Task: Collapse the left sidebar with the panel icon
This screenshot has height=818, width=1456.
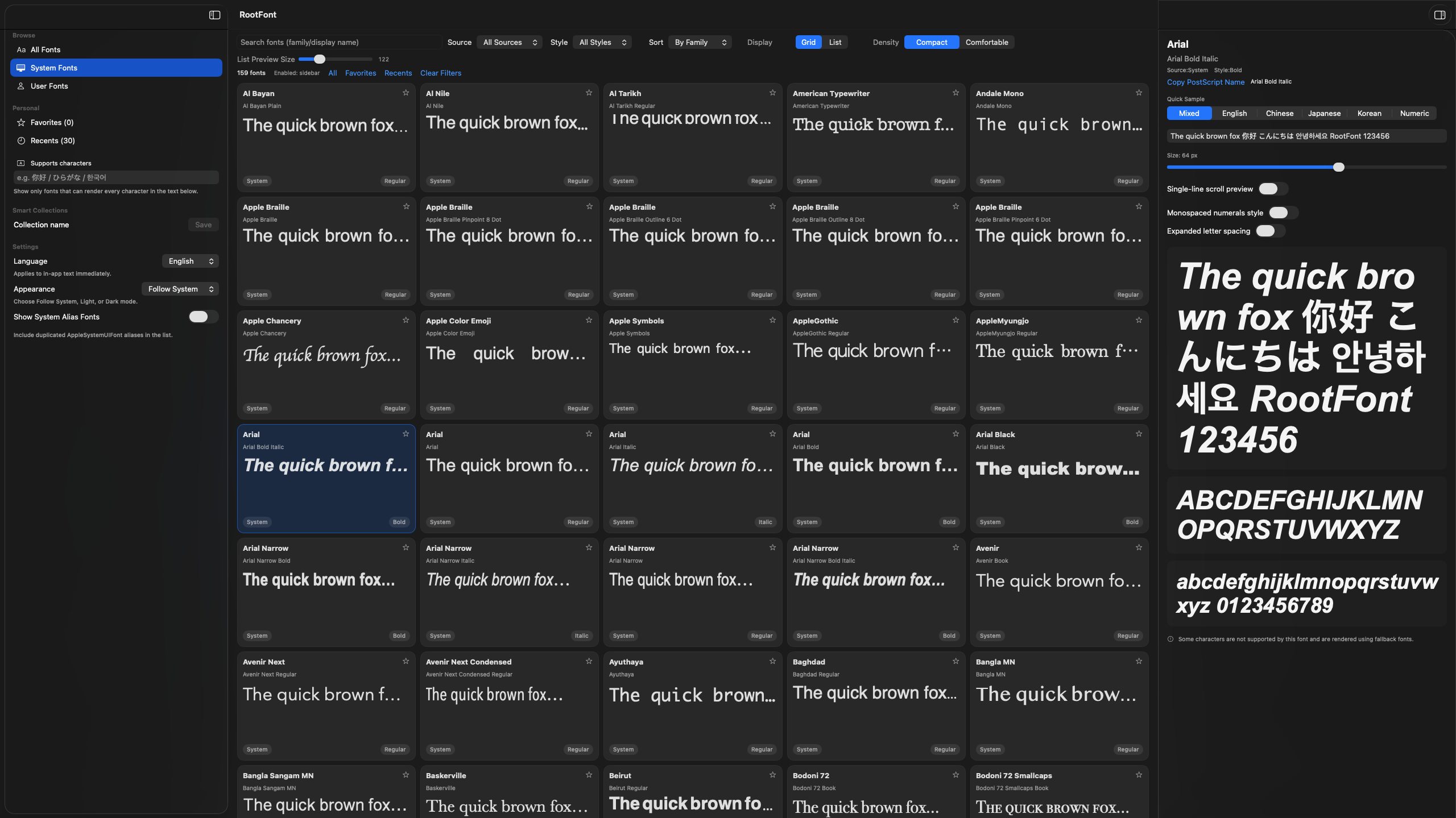Action: tap(214, 15)
